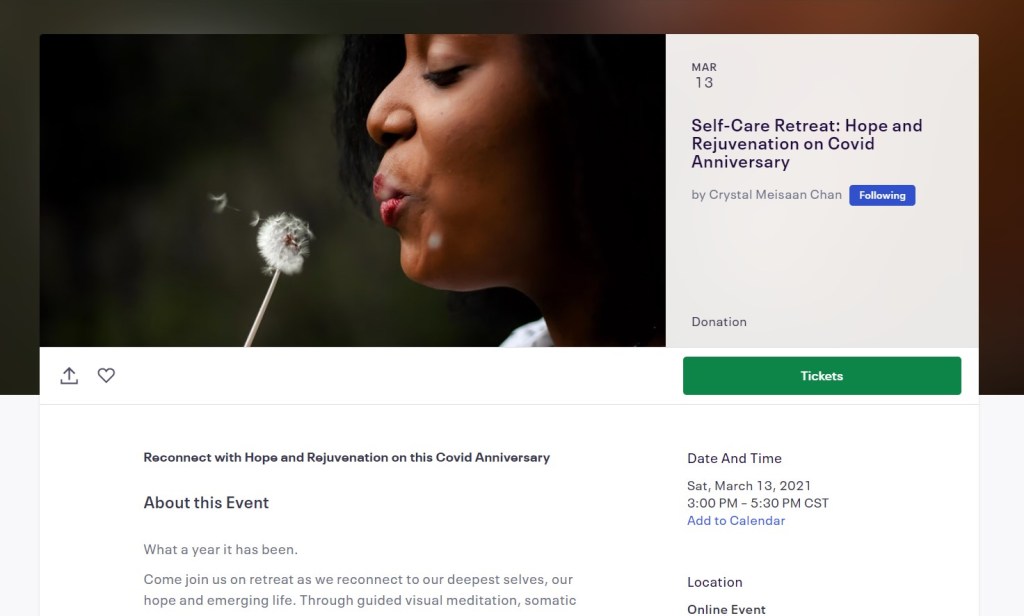Click the Donation price label
The image size is (1024, 616).
(719, 322)
